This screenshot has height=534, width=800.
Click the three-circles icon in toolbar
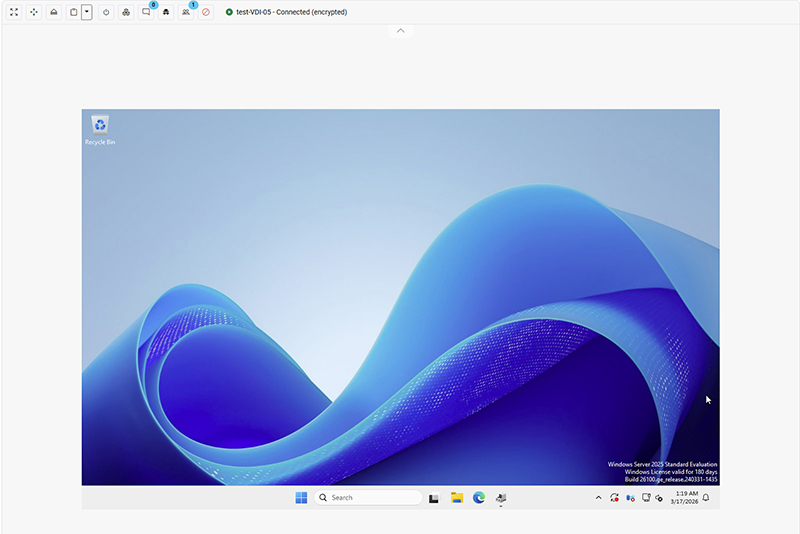click(x=126, y=12)
